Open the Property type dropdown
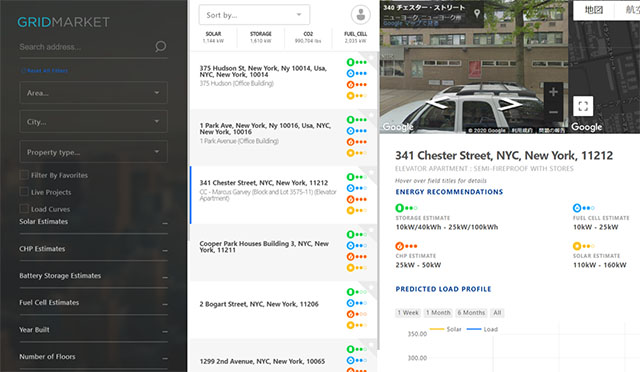Viewport: 640px width, 372px height. (x=93, y=152)
